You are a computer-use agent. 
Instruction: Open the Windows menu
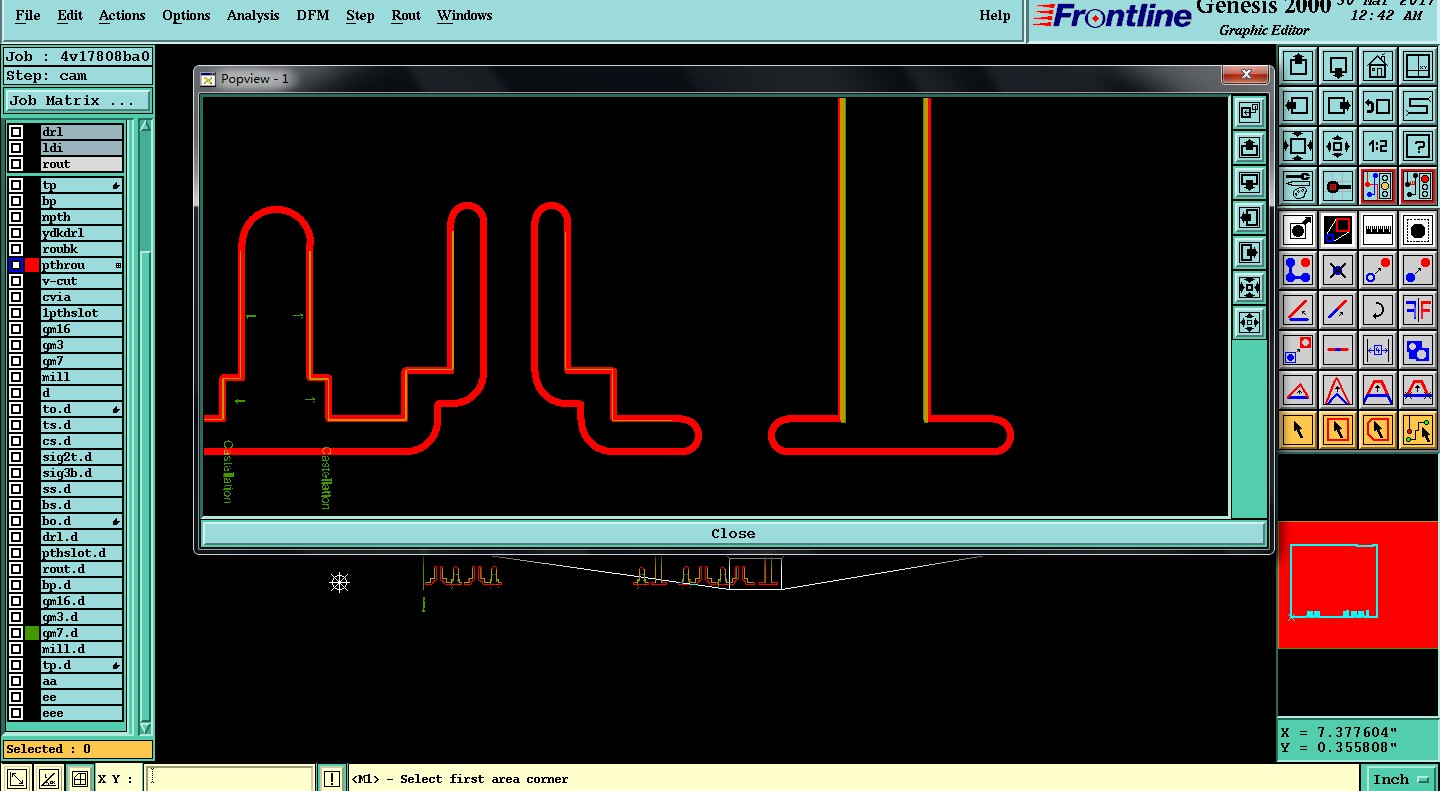coord(464,15)
